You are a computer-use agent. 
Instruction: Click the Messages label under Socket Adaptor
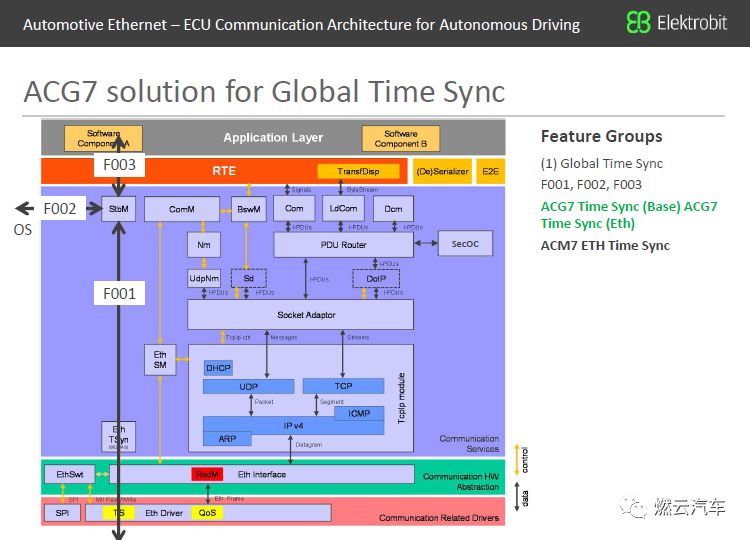[284, 337]
